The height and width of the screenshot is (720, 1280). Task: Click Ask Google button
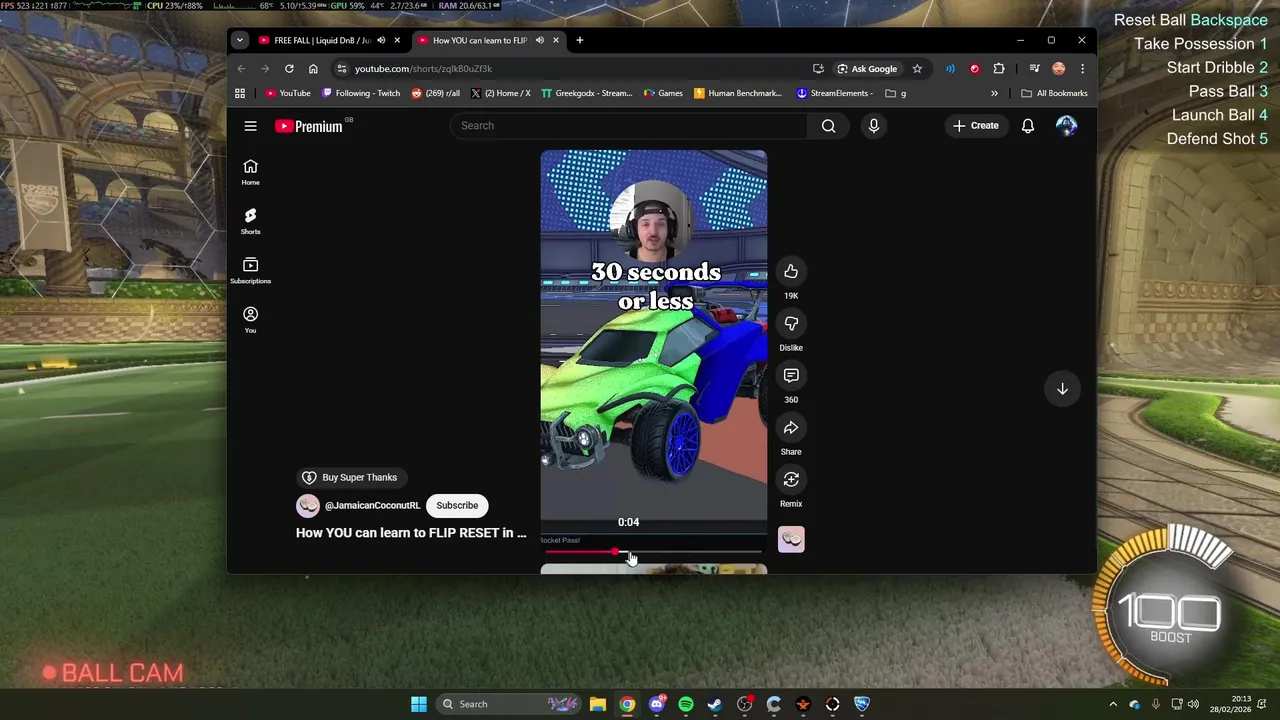tap(867, 69)
